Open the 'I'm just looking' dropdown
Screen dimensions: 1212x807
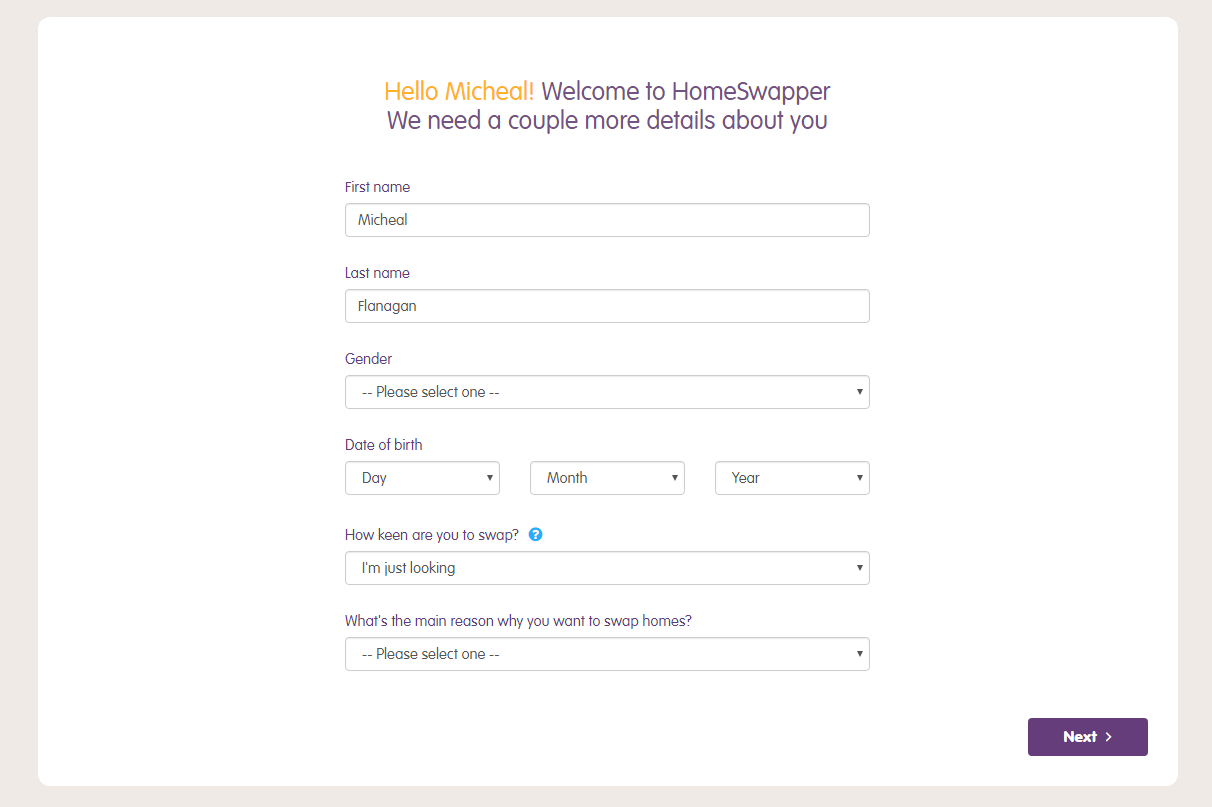607,568
